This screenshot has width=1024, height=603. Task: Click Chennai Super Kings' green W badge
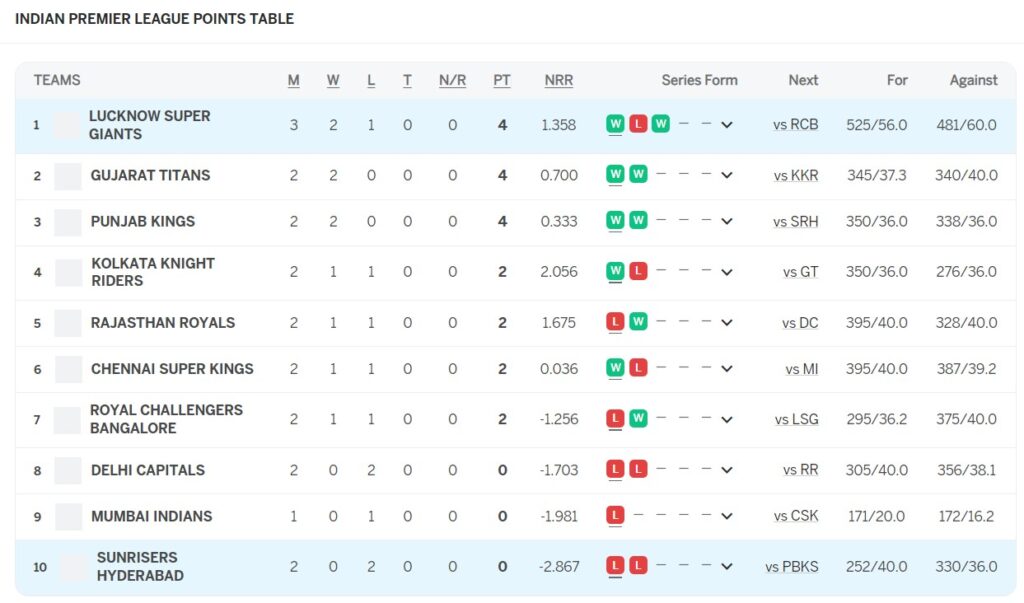[615, 368]
